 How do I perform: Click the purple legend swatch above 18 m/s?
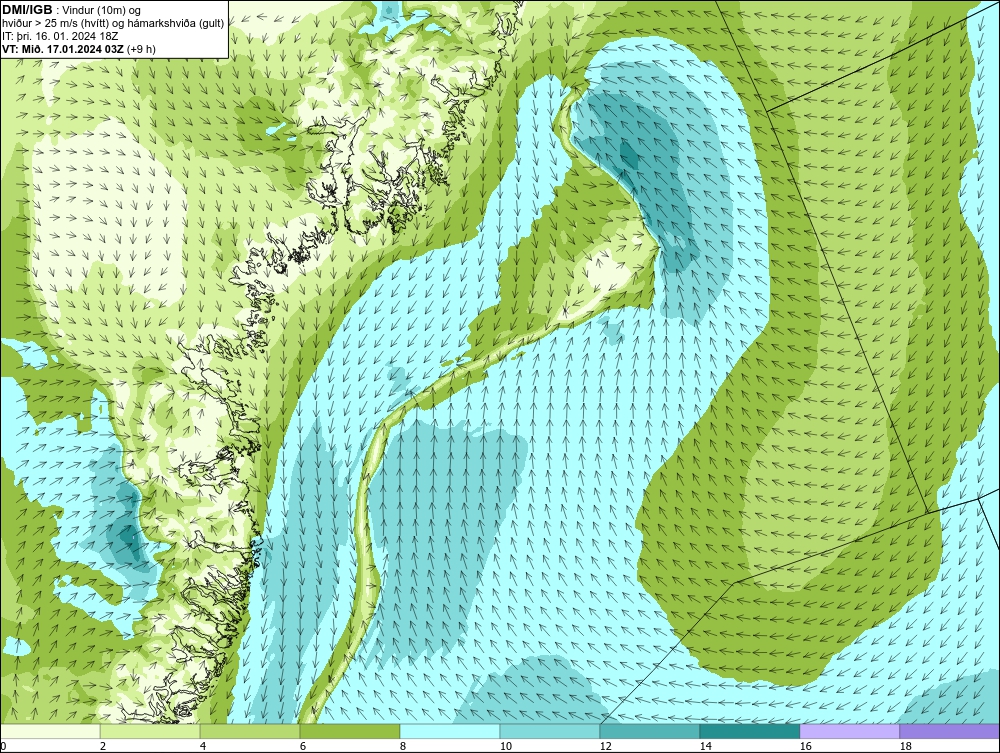tap(950, 731)
